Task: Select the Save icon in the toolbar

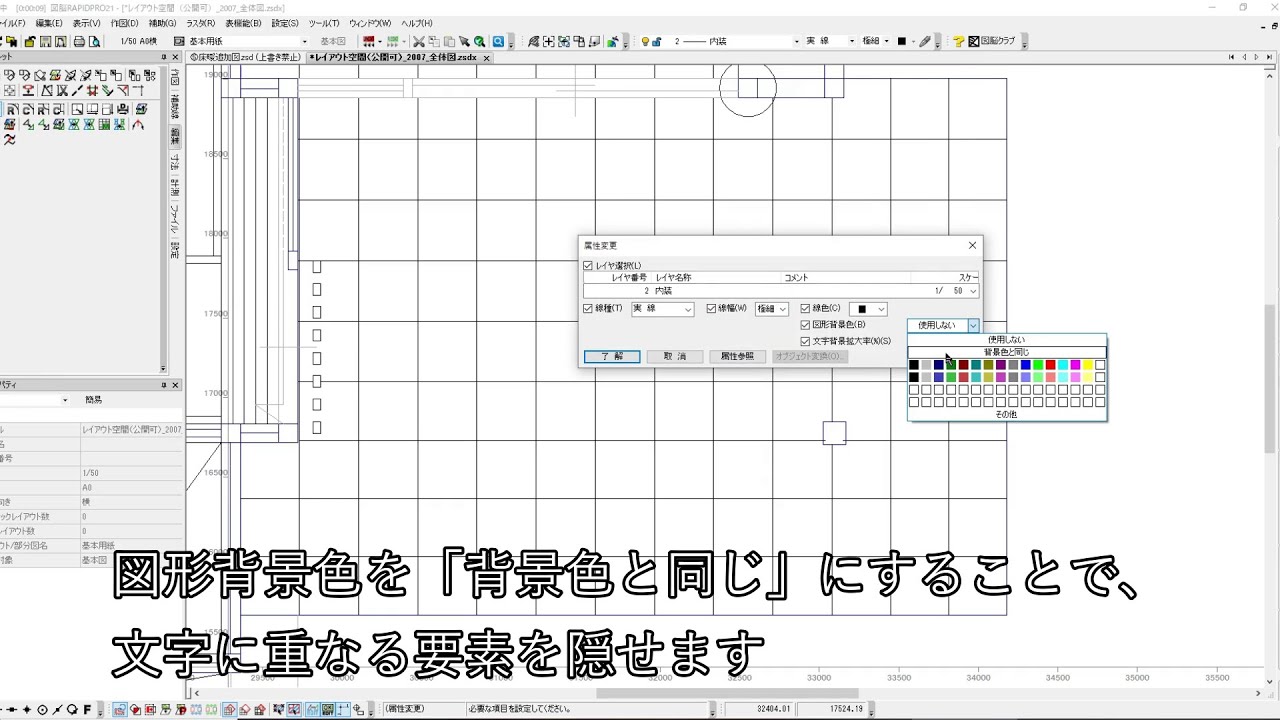Action: pyautogui.click(x=44, y=41)
